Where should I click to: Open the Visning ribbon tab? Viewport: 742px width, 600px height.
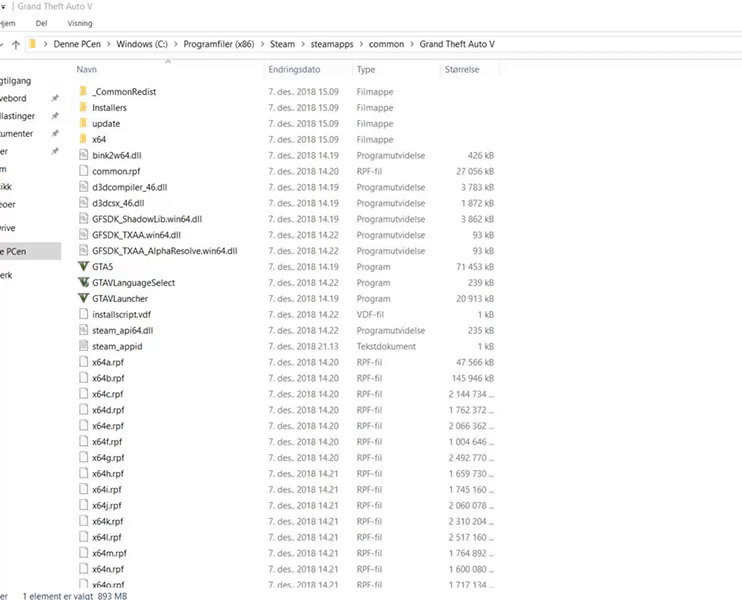80,23
